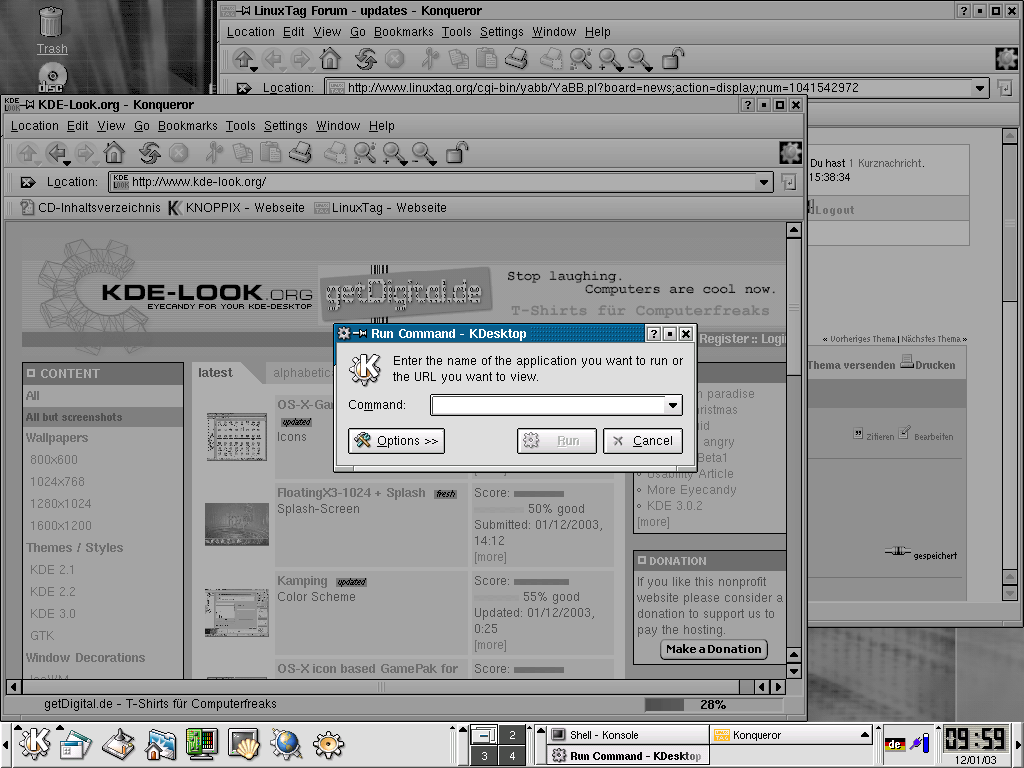The width and height of the screenshot is (1024, 768).
Task: Go Back in the KDE-Look Konqueror window
Action: 57,153
